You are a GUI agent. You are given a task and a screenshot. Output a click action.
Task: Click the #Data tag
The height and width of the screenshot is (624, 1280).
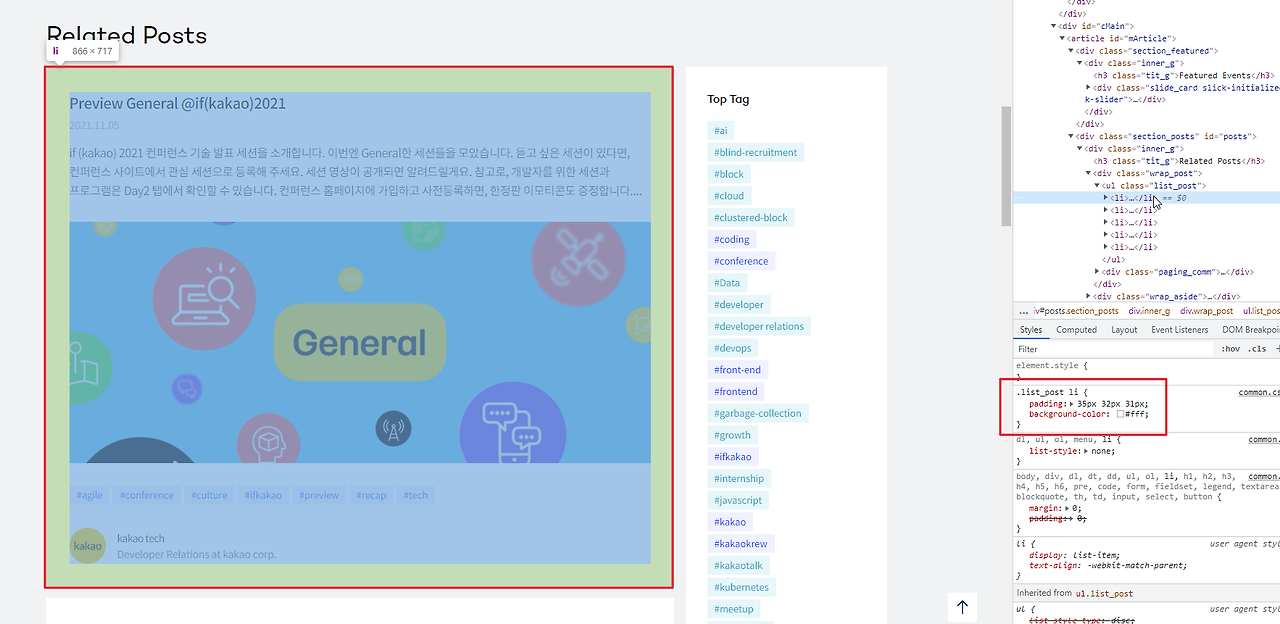727,283
